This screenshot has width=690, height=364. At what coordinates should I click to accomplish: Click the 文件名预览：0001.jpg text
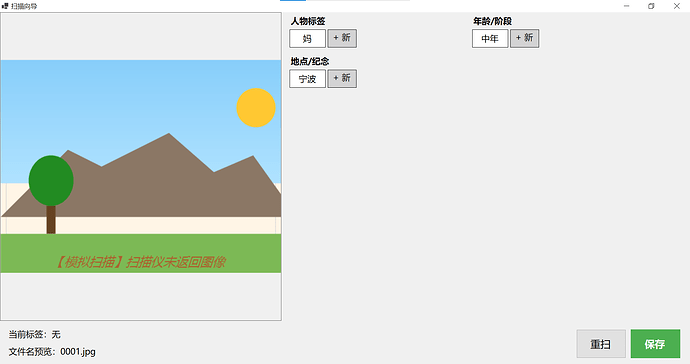[x=52, y=352]
